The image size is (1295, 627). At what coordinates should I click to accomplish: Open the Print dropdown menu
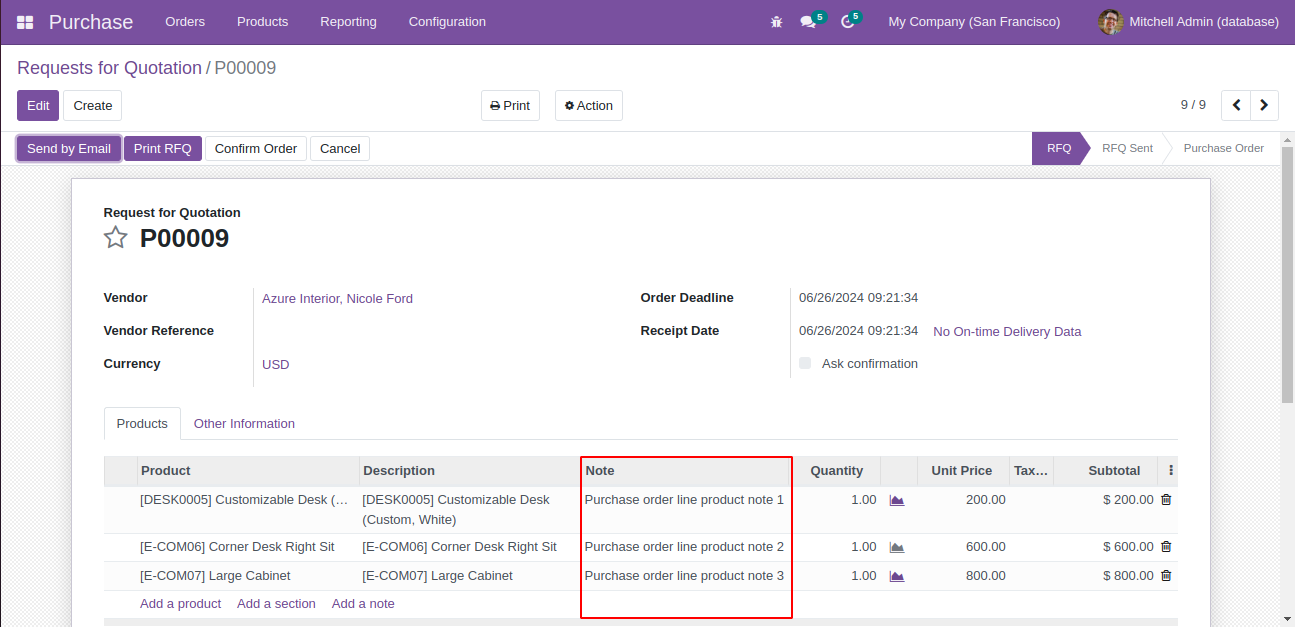tap(510, 106)
